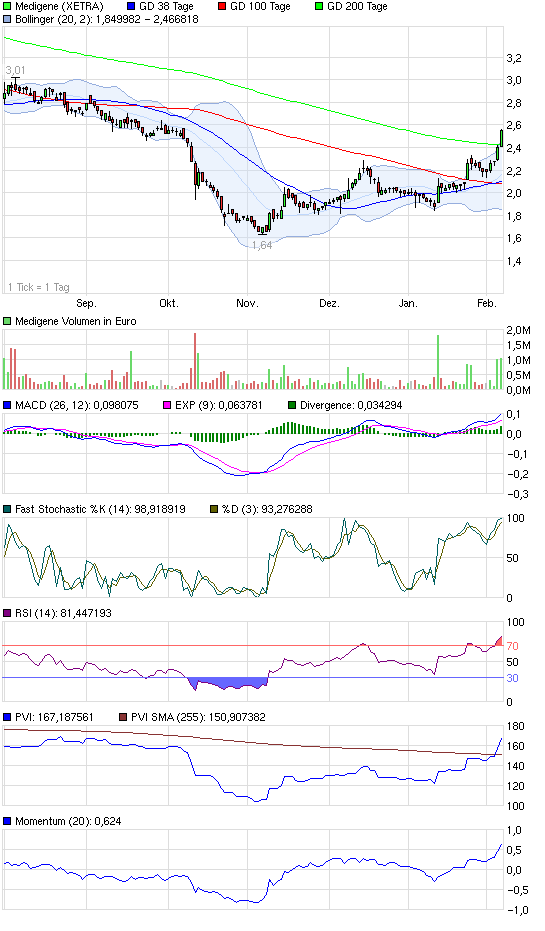The height and width of the screenshot is (931, 545).
Task: Click the Momentum (20): 0,624 text
Action: click(x=68, y=821)
